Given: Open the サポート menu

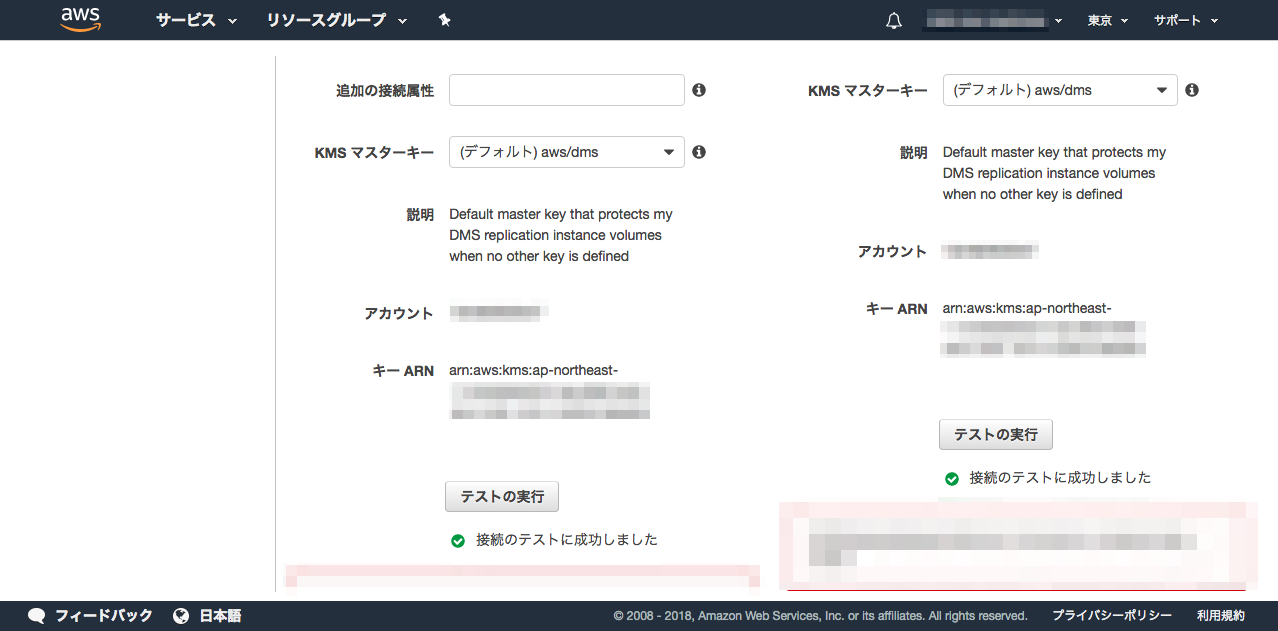Looking at the screenshot, I should coord(1186,20).
